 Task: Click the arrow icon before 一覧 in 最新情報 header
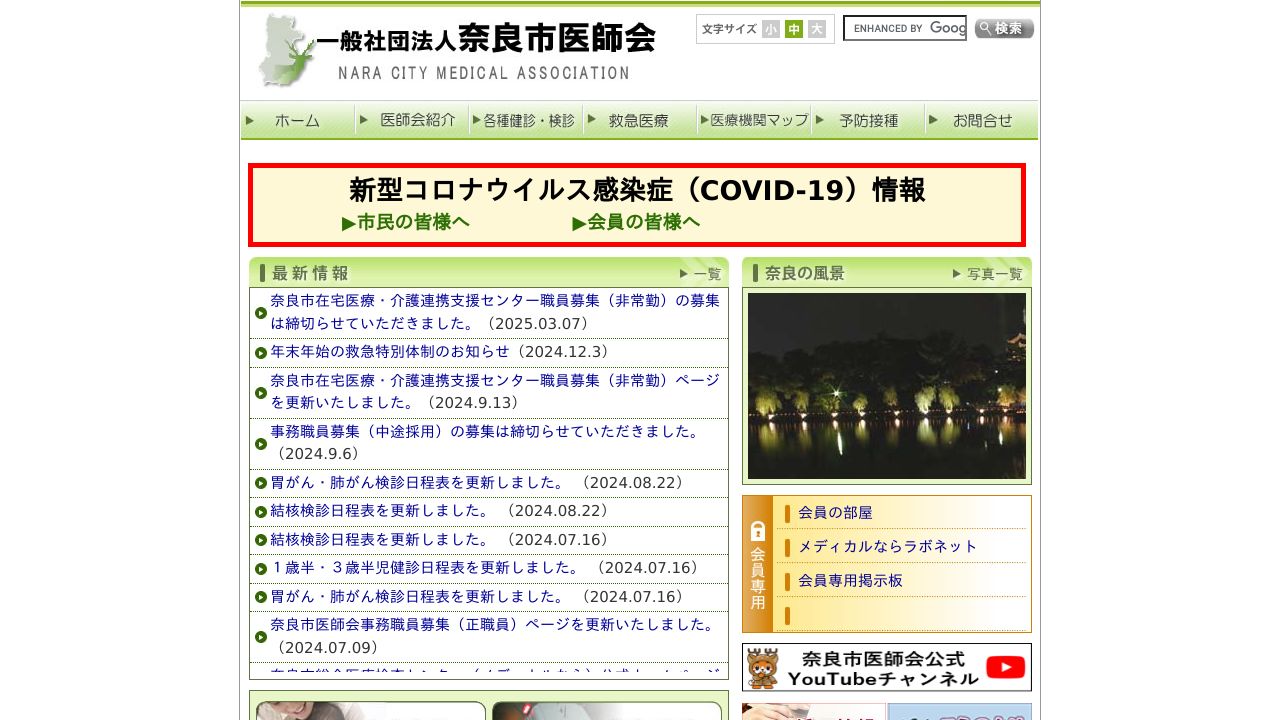click(x=684, y=272)
